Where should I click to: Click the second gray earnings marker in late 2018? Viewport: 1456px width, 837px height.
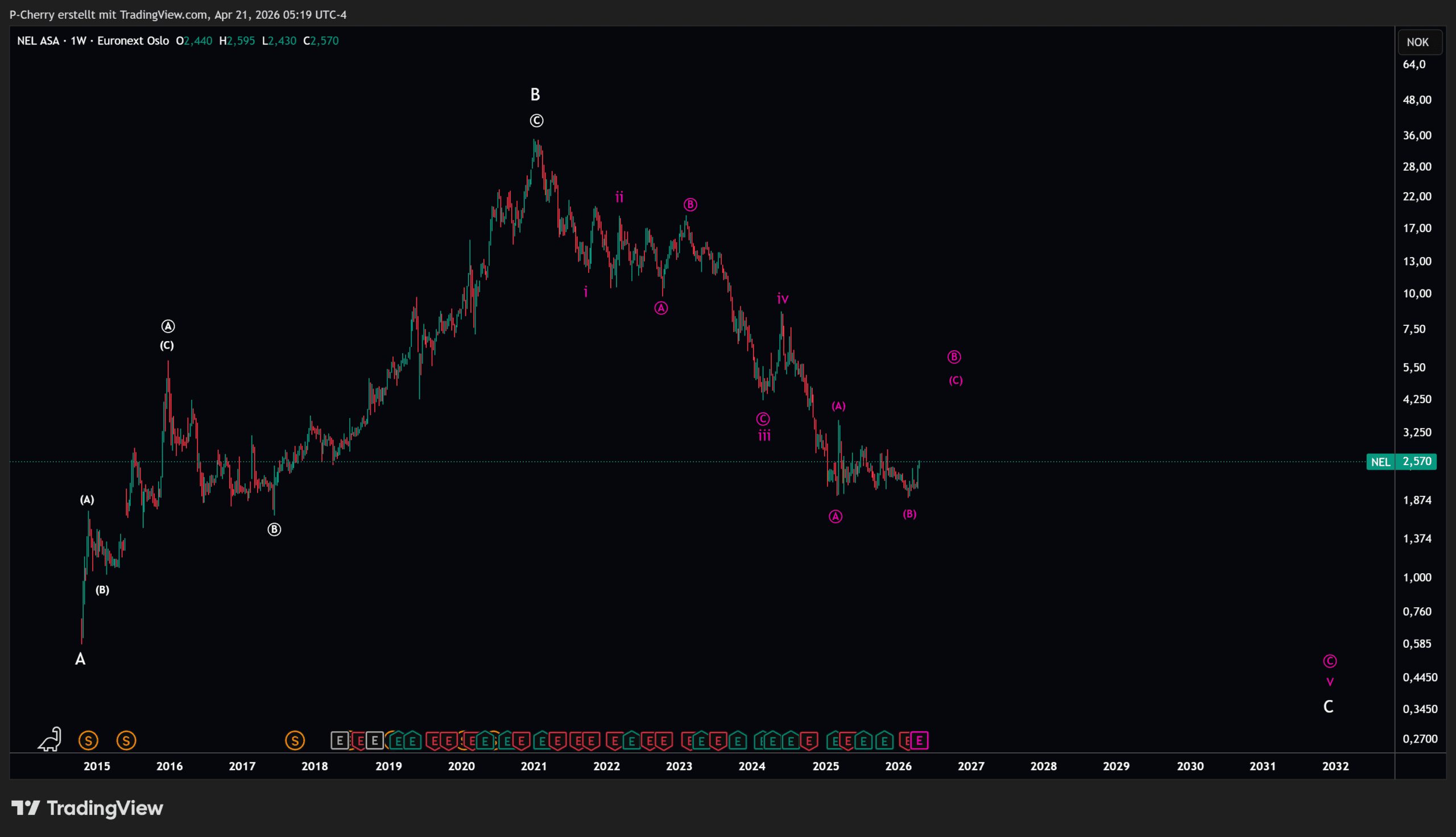coord(375,740)
